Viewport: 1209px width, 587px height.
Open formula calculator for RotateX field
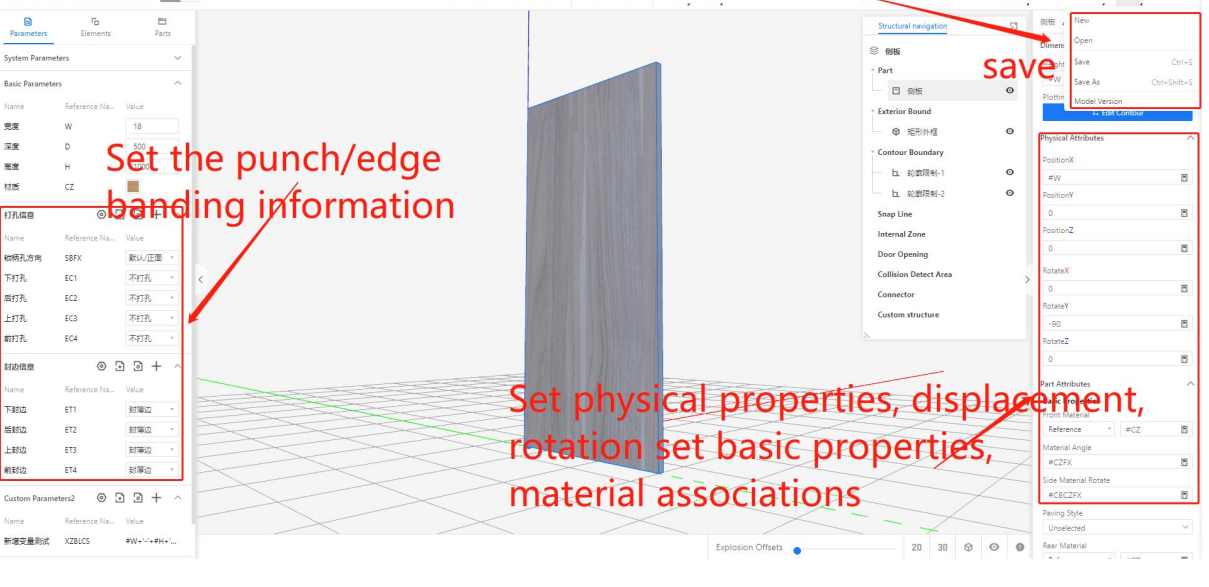coord(1184,289)
